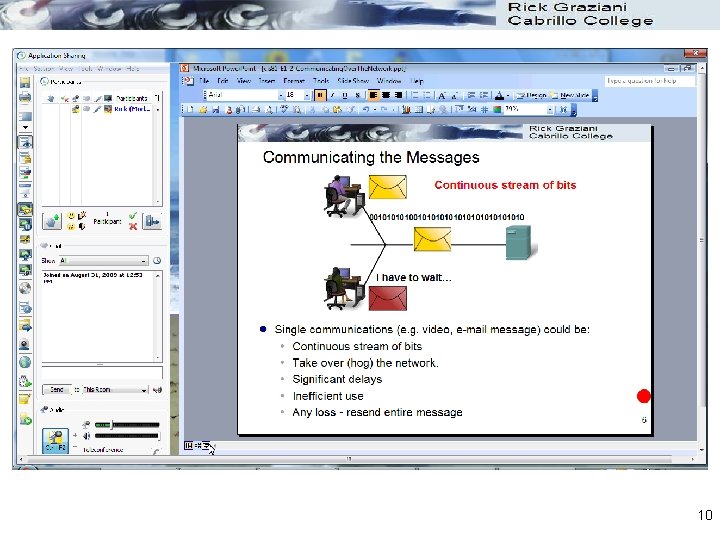Open the Show All chat filter dropdown
Screen dimensions: 720x540
pos(104,260)
